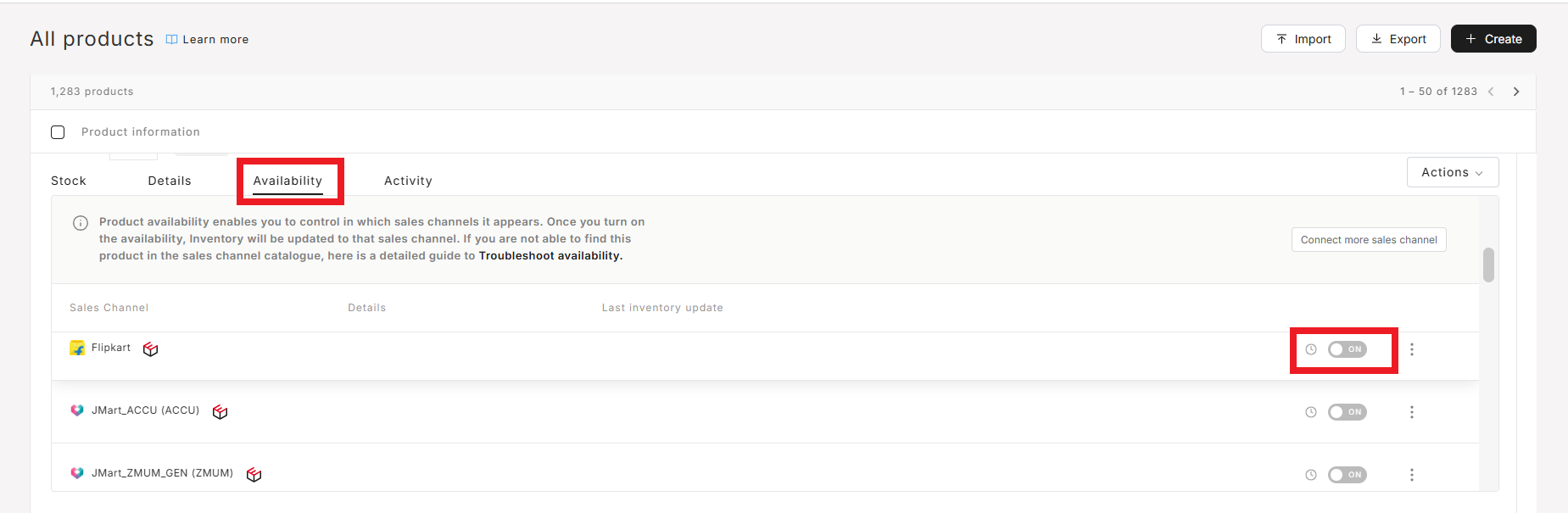This screenshot has height=513, width=1568.
Task: Click the clock icon in JMart_ZMUM_GEN row
Action: click(x=1311, y=475)
